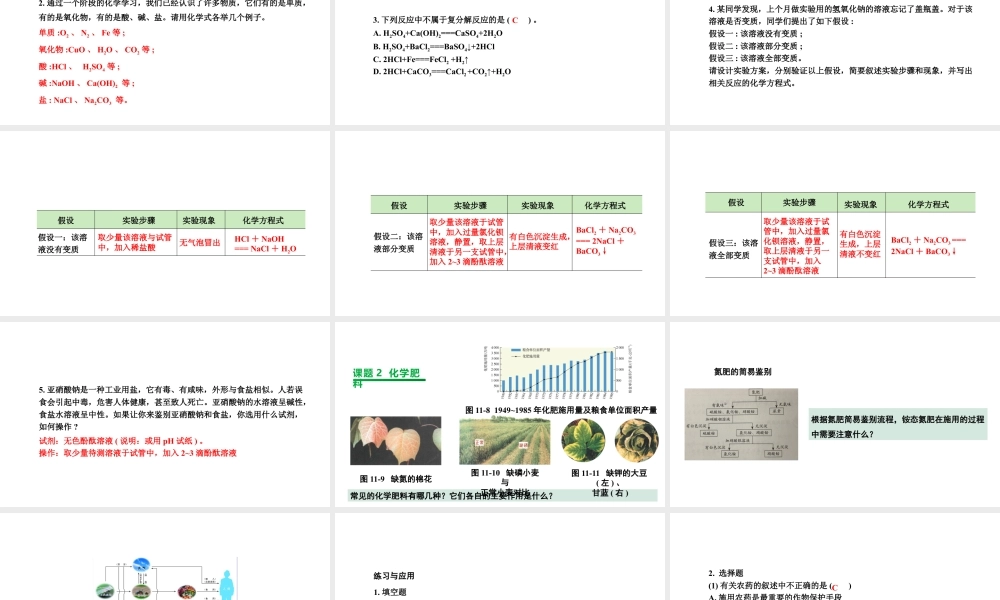The height and width of the screenshot is (600, 1000).
Task: Click the 实验现象 column header
Action: click(x=200, y=219)
